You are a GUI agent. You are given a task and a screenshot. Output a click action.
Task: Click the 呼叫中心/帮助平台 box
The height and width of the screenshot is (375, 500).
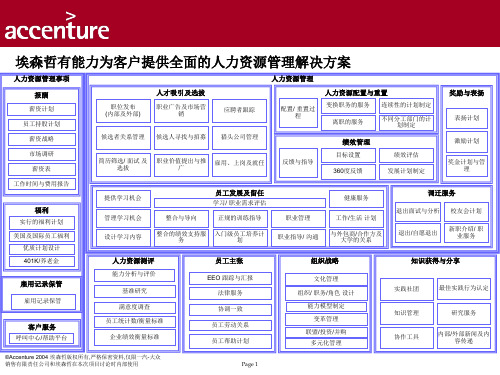click(x=42, y=338)
